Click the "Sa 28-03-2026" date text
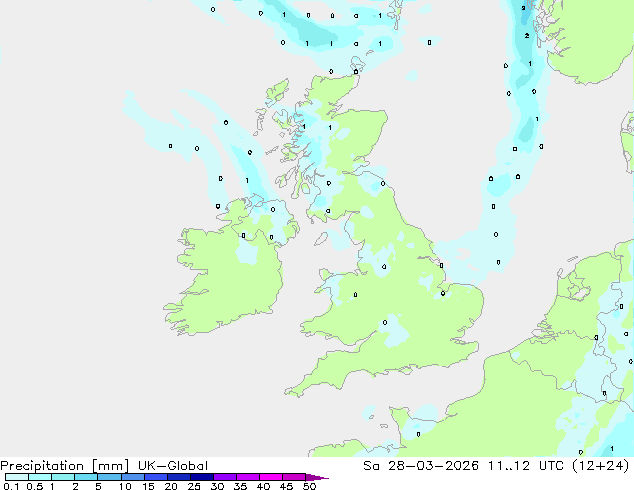This screenshot has width=634, height=490. click(x=421, y=466)
